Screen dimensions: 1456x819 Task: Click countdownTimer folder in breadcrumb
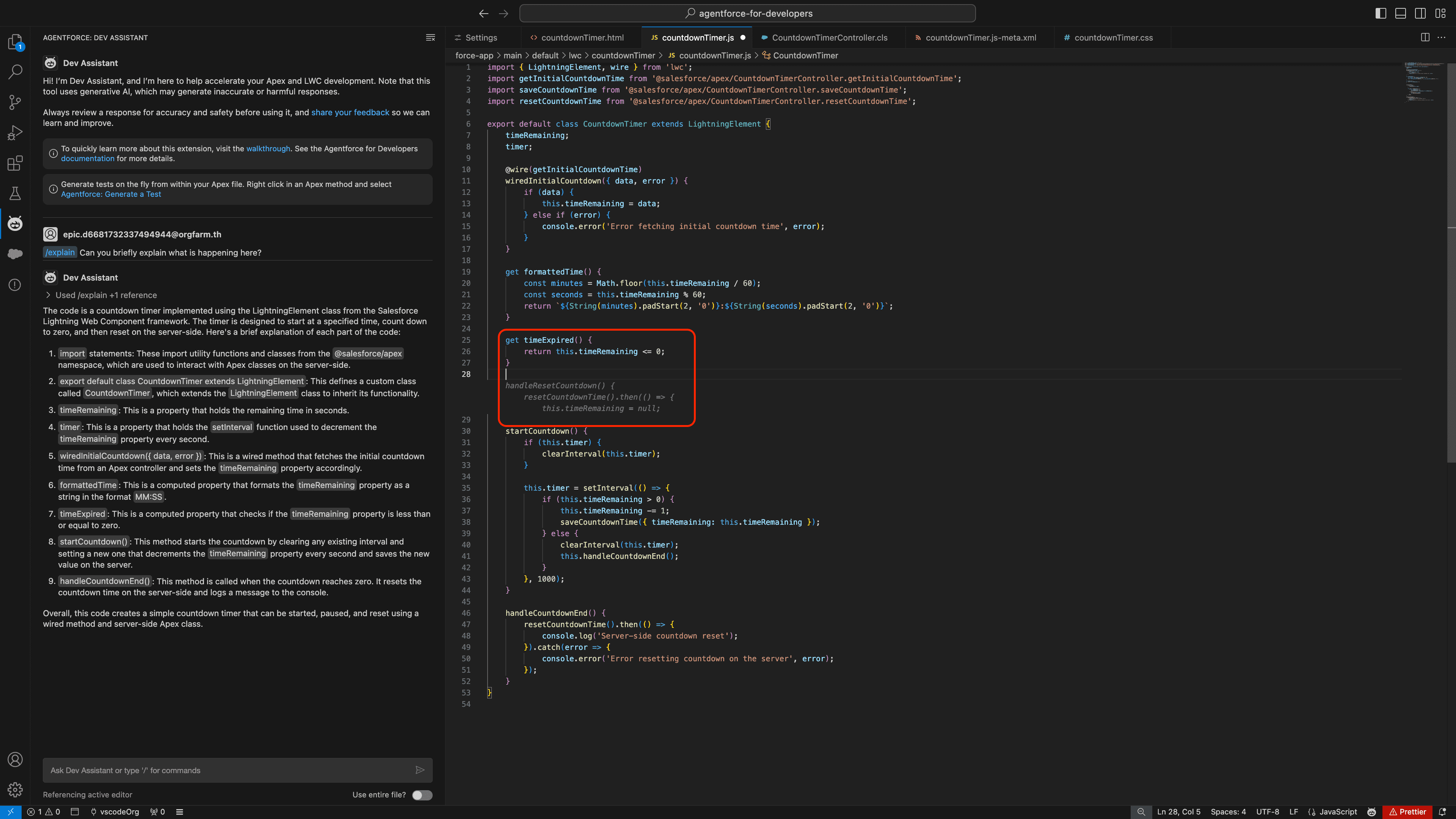coord(623,55)
